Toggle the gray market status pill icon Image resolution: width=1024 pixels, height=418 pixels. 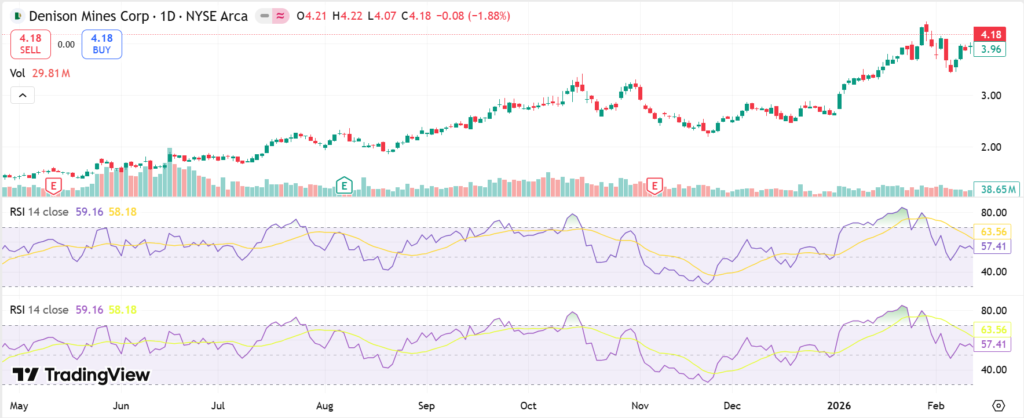click(x=261, y=15)
